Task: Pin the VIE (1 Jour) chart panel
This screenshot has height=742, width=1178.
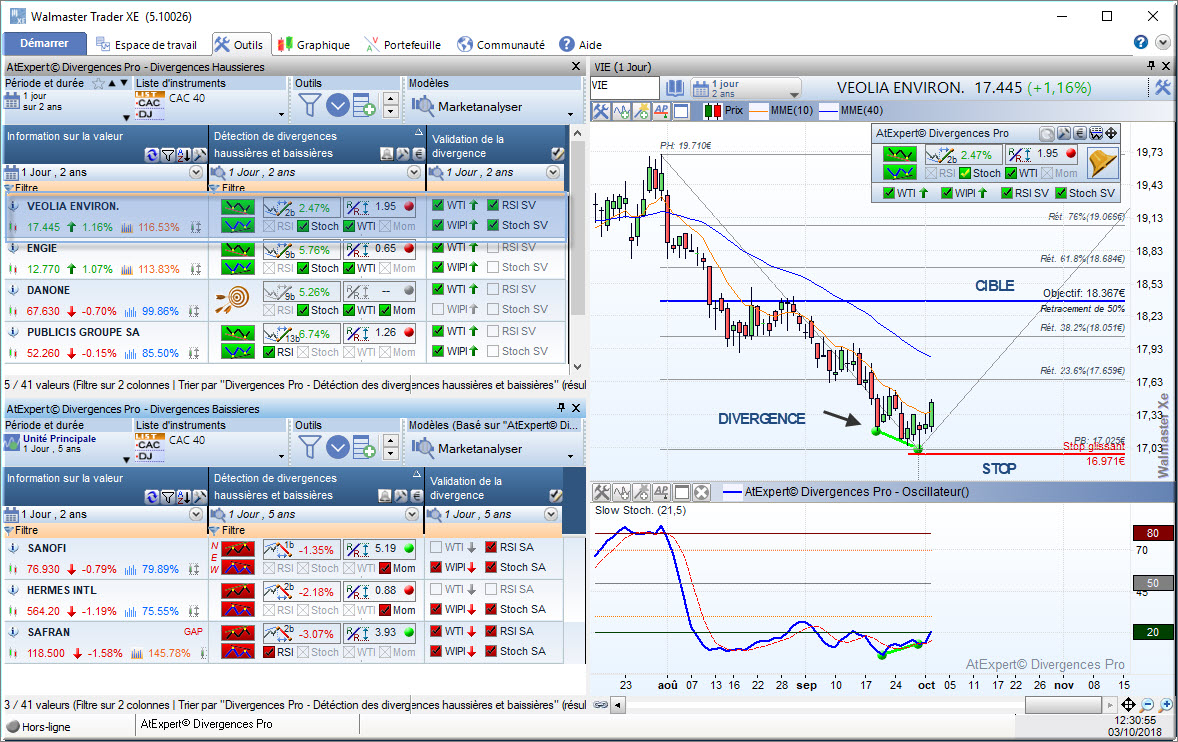Action: [1151, 66]
